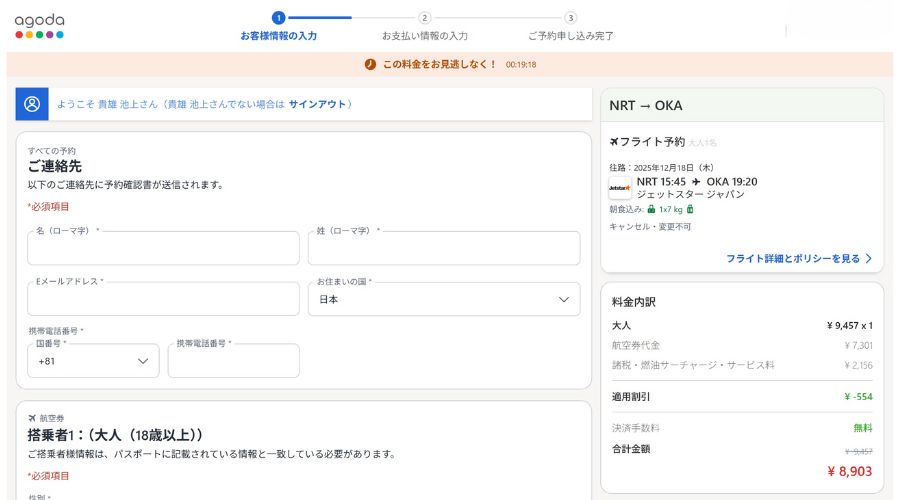
Task: Click the airplane icon beside 航空券 label
Action: coord(32,418)
